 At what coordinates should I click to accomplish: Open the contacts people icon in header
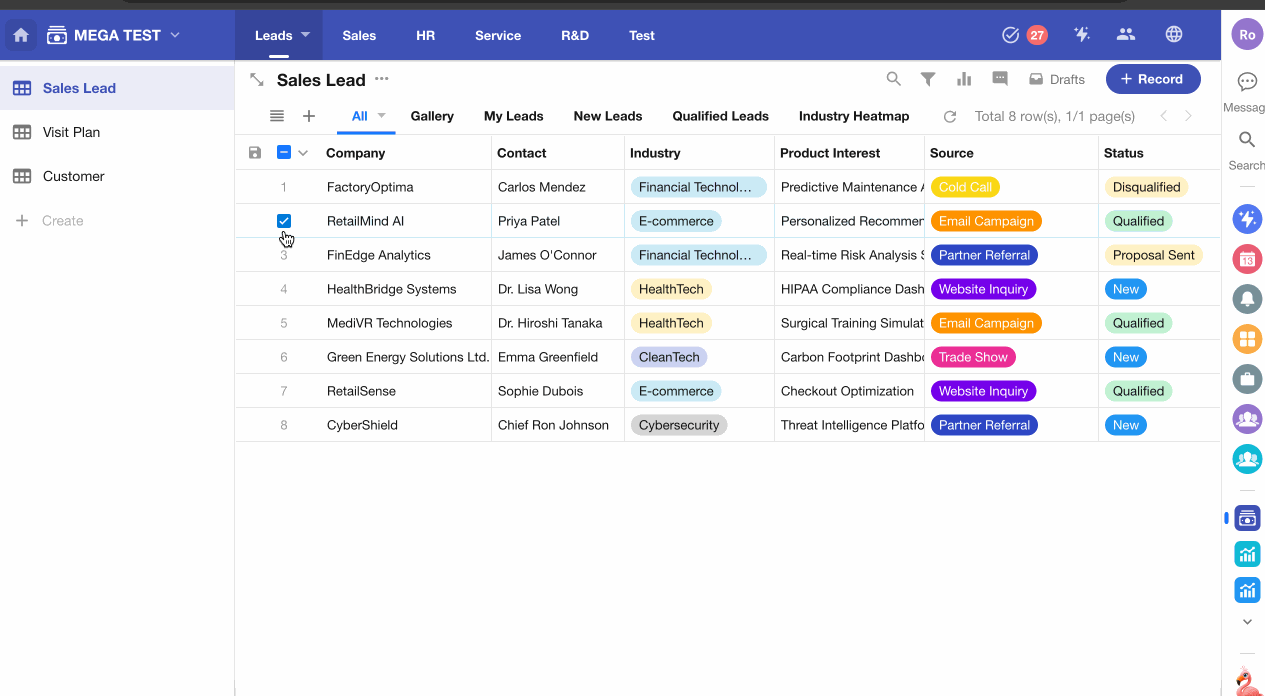tap(1126, 35)
